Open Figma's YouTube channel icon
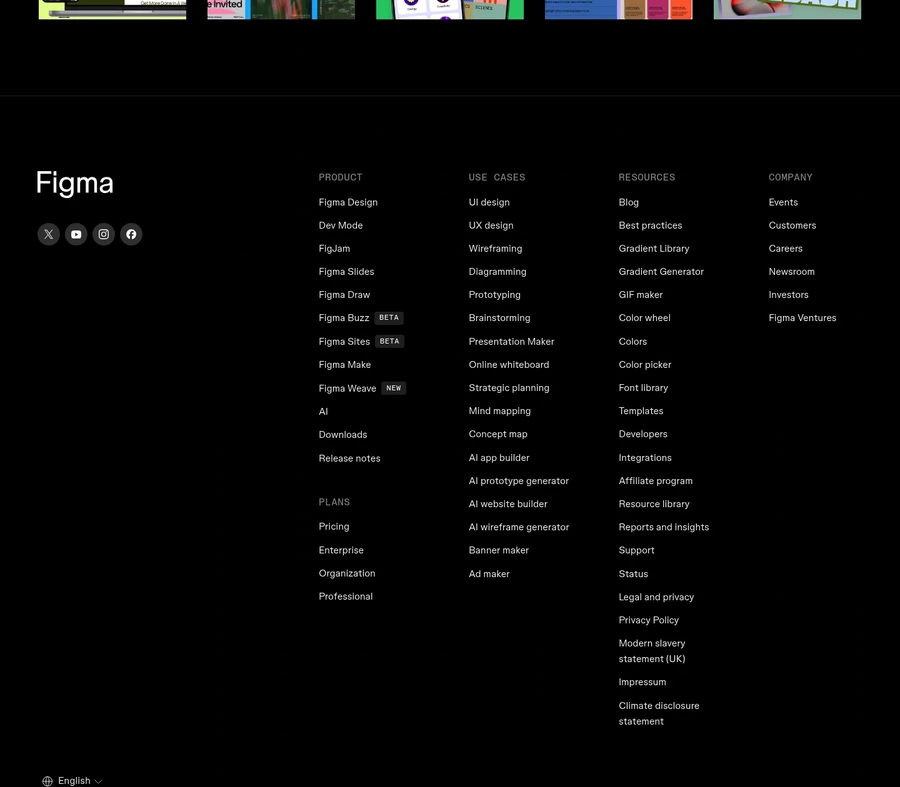The height and width of the screenshot is (787, 900). point(76,234)
